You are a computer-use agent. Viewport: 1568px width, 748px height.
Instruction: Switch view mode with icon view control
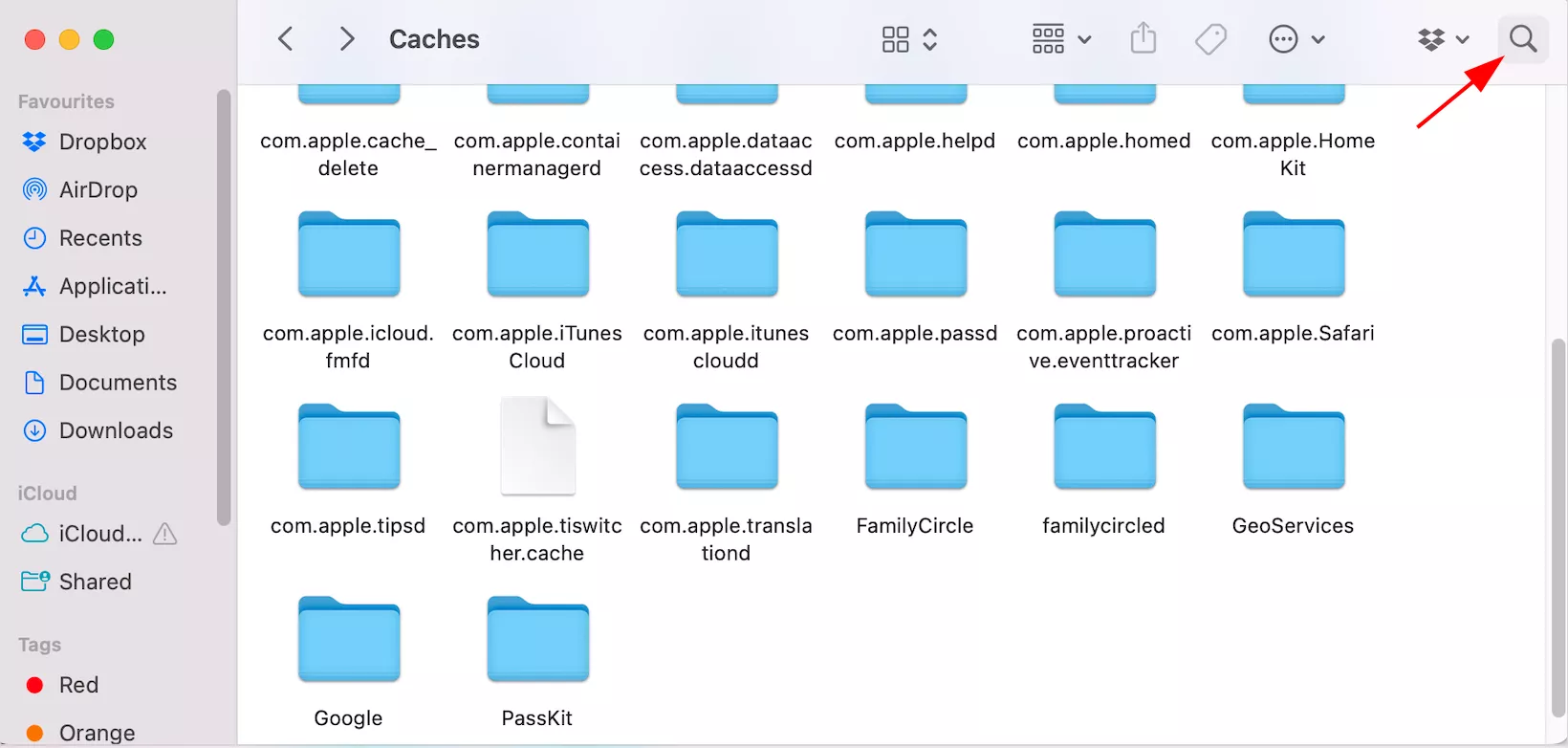[x=908, y=39]
